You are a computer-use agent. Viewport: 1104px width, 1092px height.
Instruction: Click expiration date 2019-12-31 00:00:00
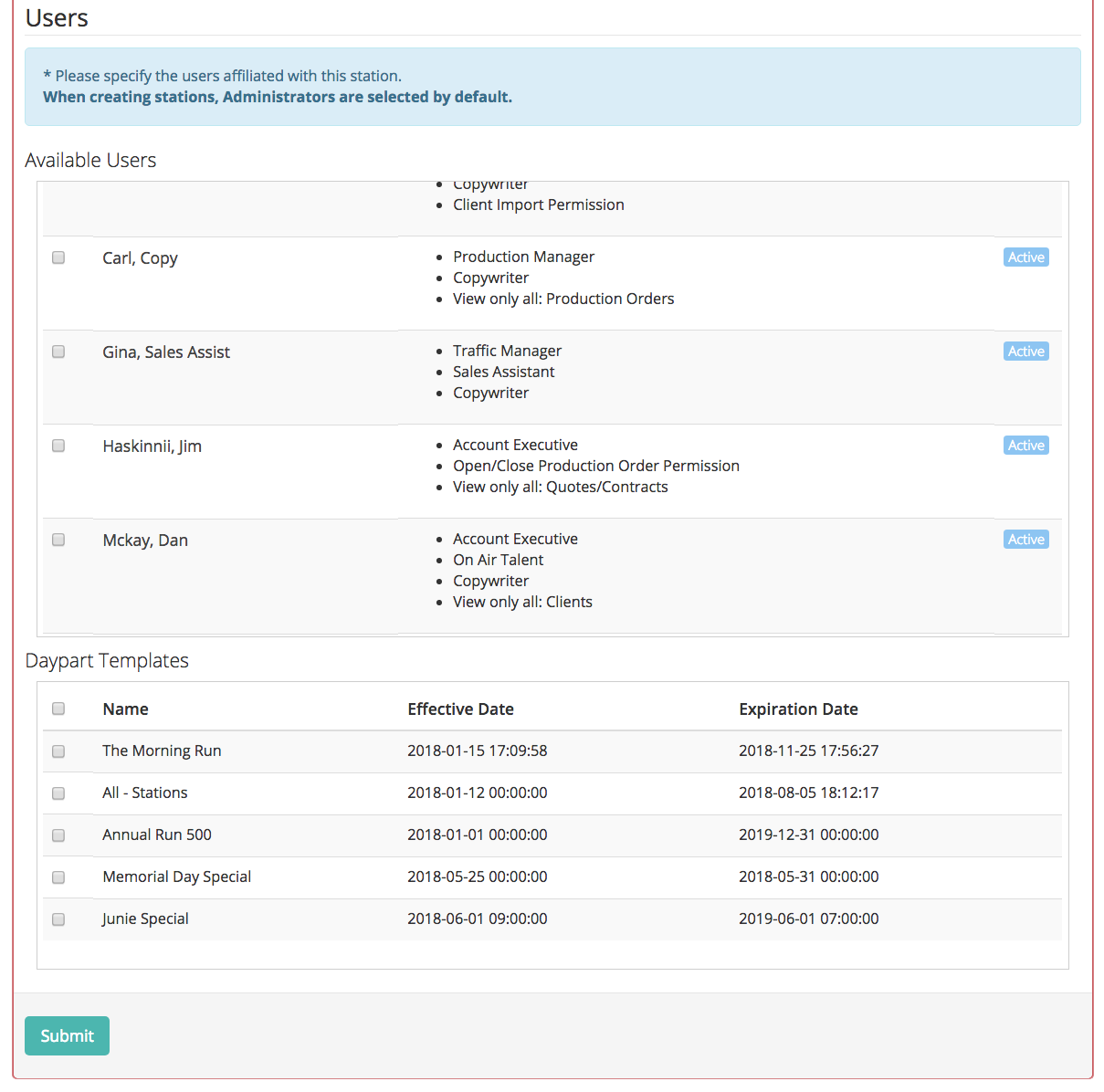tap(809, 835)
